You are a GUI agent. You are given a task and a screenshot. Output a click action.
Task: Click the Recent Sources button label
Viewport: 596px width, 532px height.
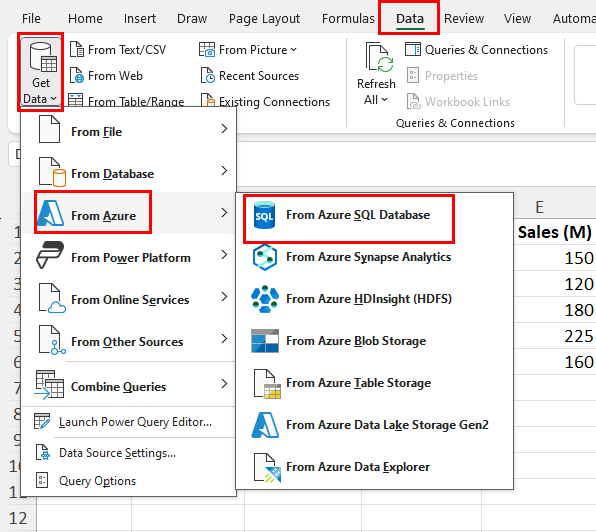point(259,76)
